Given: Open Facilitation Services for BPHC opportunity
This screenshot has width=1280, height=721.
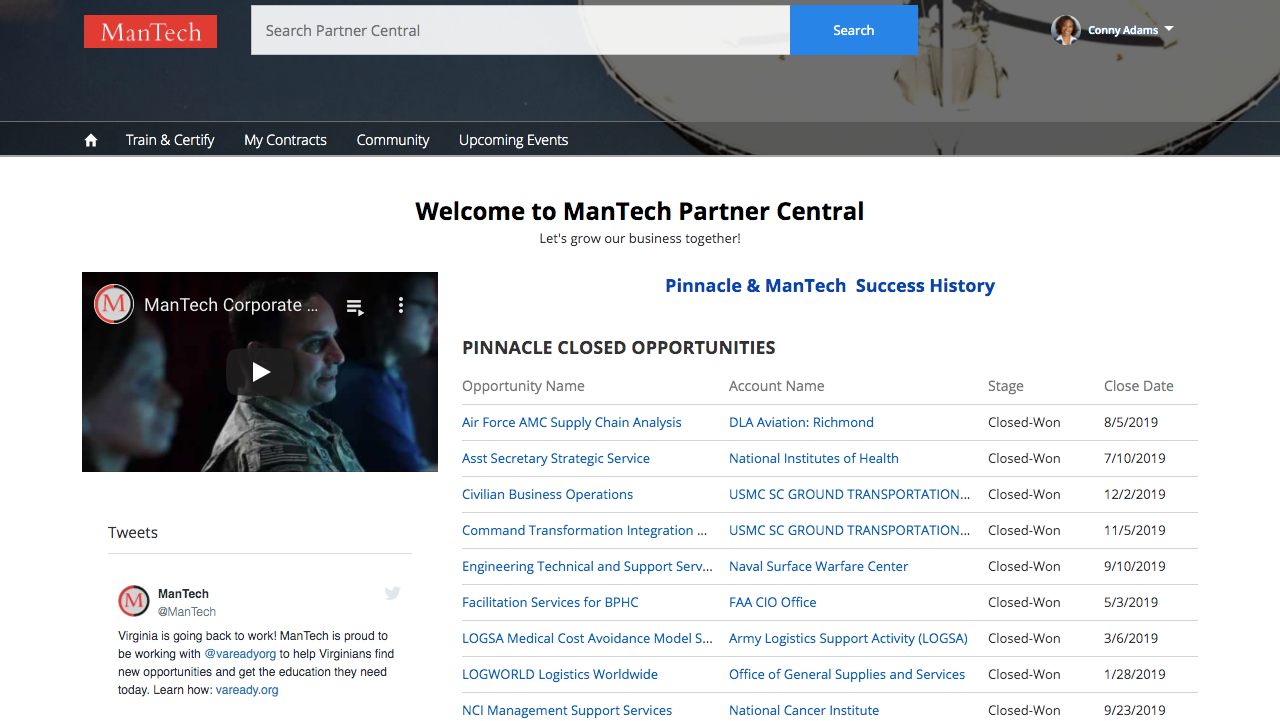Looking at the screenshot, I should pyautogui.click(x=550, y=602).
